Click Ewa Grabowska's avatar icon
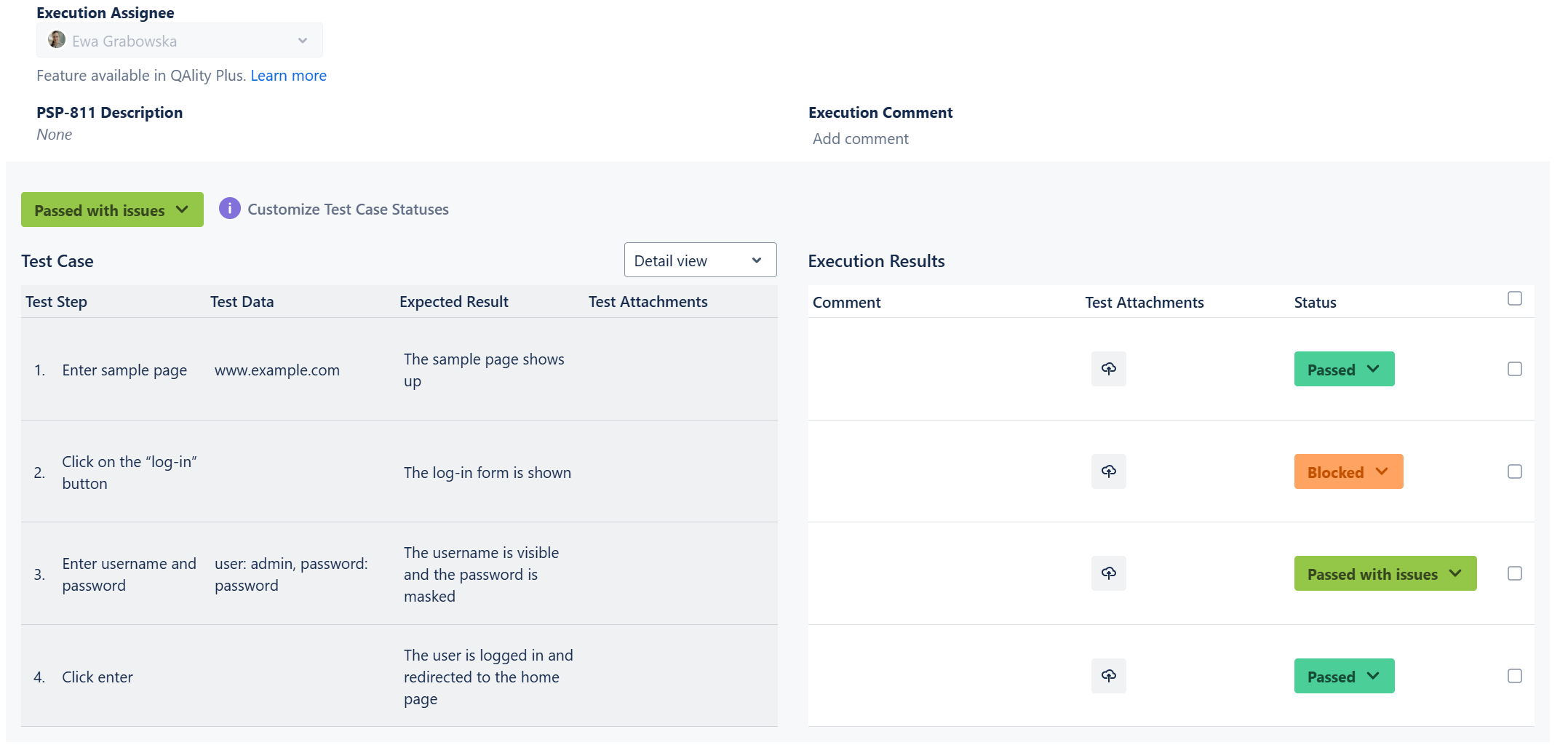The height and width of the screenshot is (753, 1568). click(57, 40)
